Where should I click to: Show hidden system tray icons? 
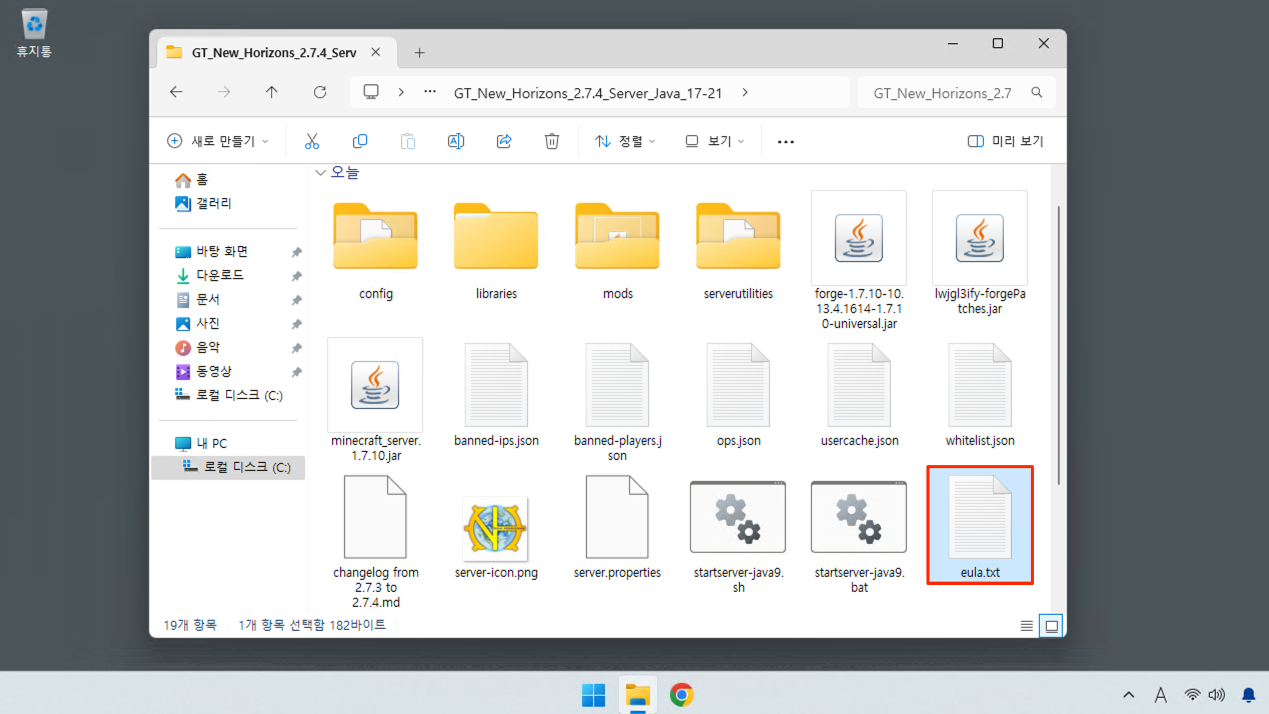point(1129,695)
